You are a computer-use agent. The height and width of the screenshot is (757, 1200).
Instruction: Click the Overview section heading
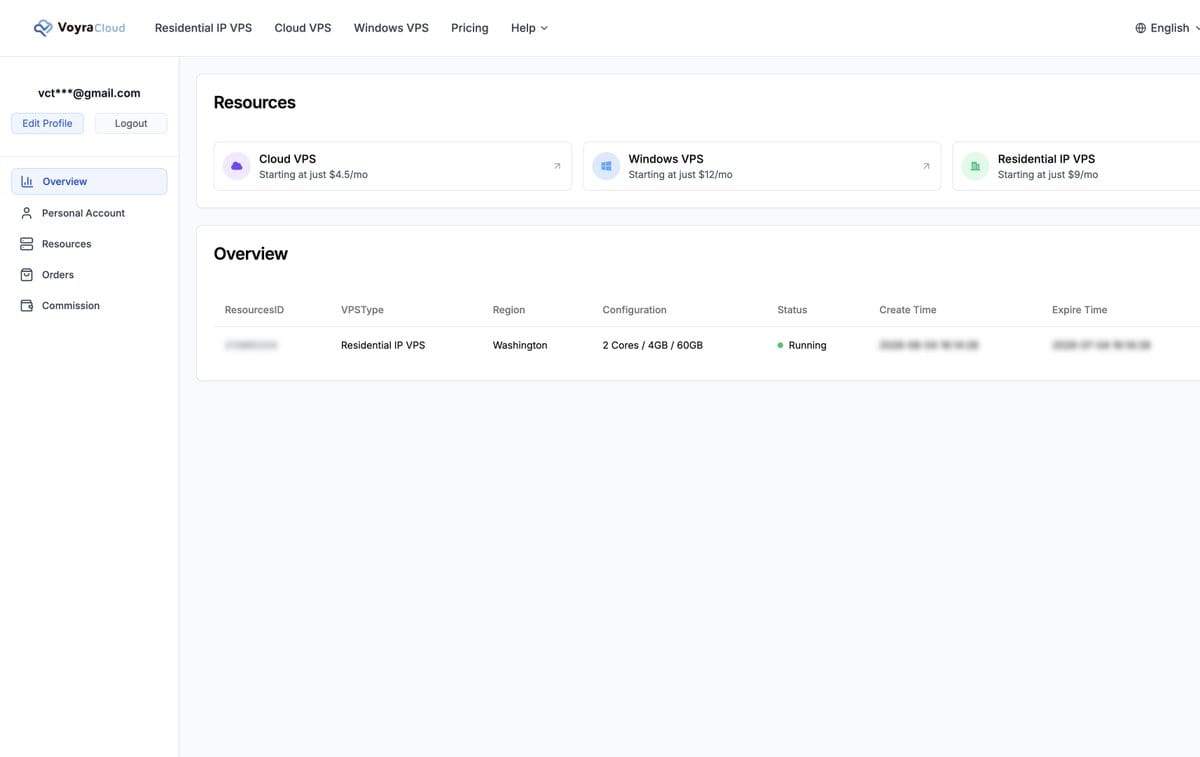[x=251, y=254]
